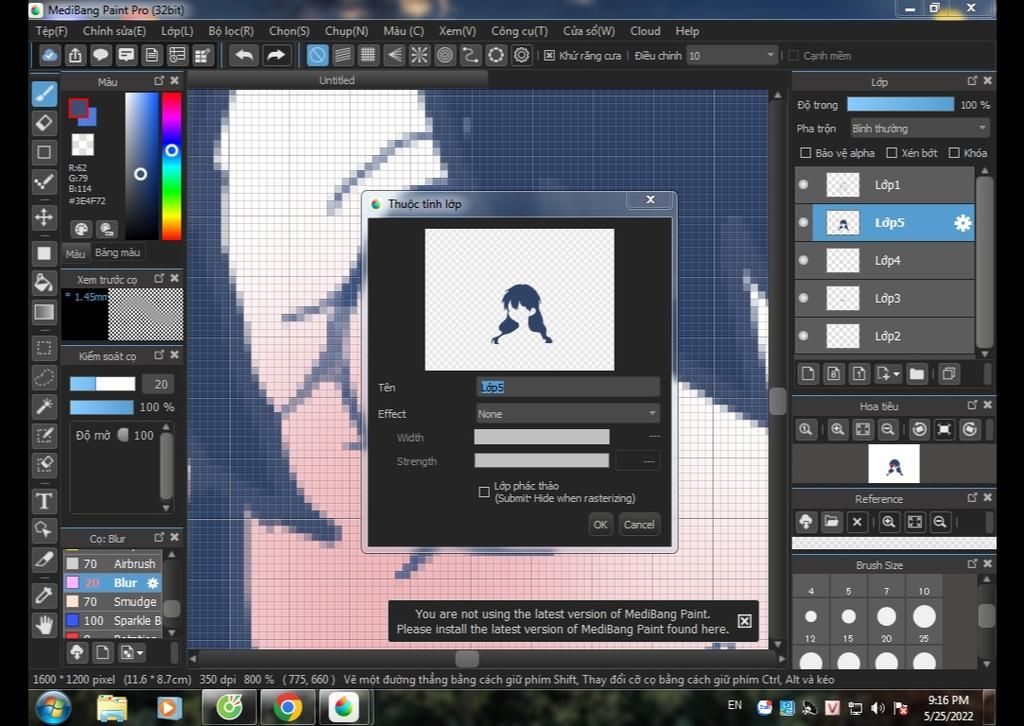
Task: Click the transparent color swatch
Action: pyautogui.click(x=83, y=144)
